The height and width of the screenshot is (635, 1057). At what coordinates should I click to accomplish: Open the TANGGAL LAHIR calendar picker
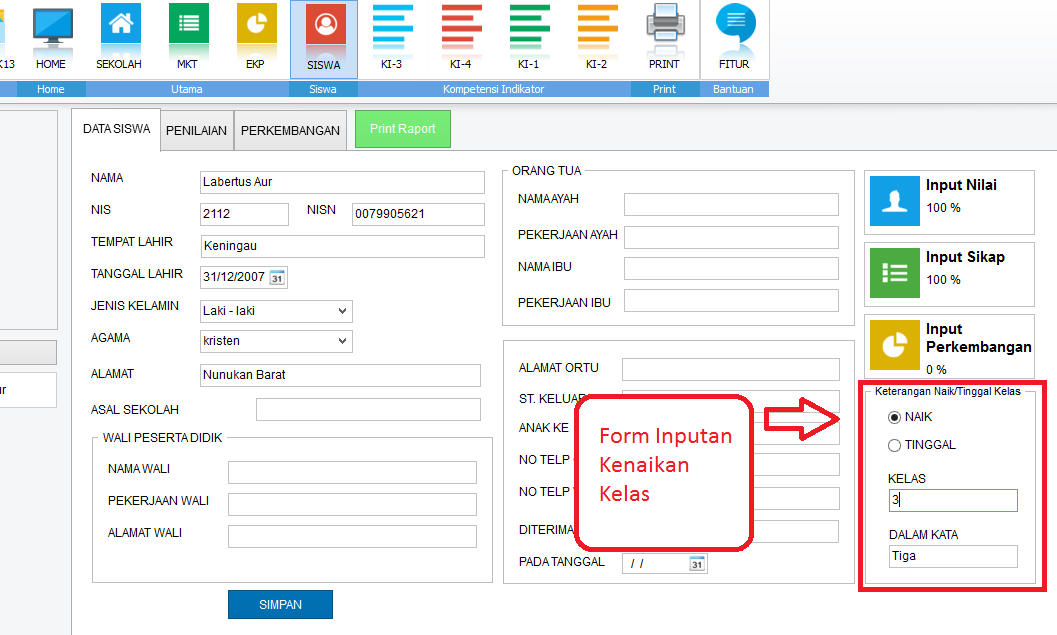point(275,277)
